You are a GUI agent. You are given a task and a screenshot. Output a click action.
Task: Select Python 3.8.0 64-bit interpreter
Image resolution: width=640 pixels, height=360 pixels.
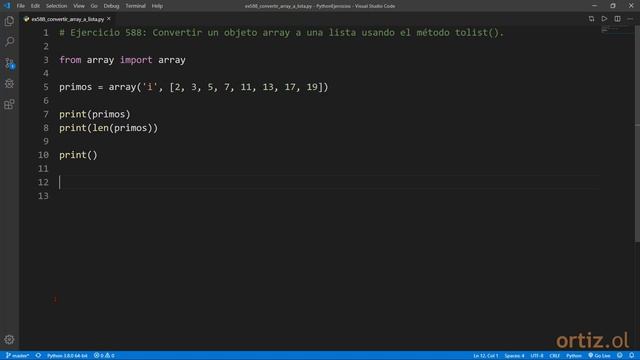pyautogui.click(x=67, y=356)
